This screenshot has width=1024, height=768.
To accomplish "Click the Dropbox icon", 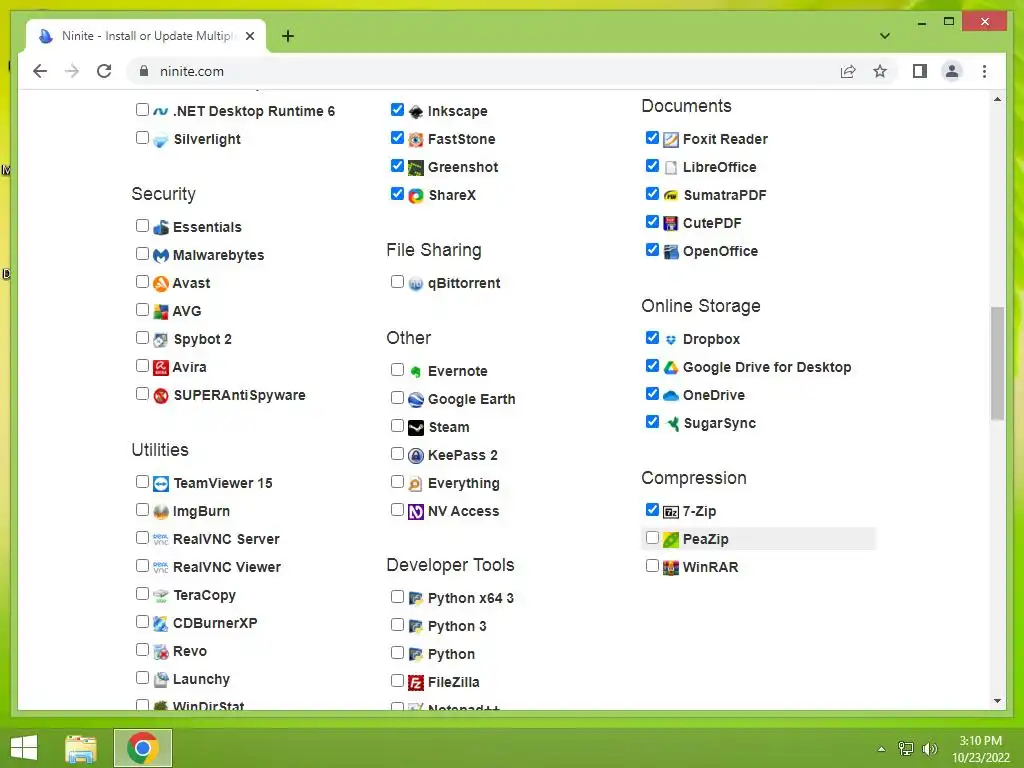I will (671, 340).
